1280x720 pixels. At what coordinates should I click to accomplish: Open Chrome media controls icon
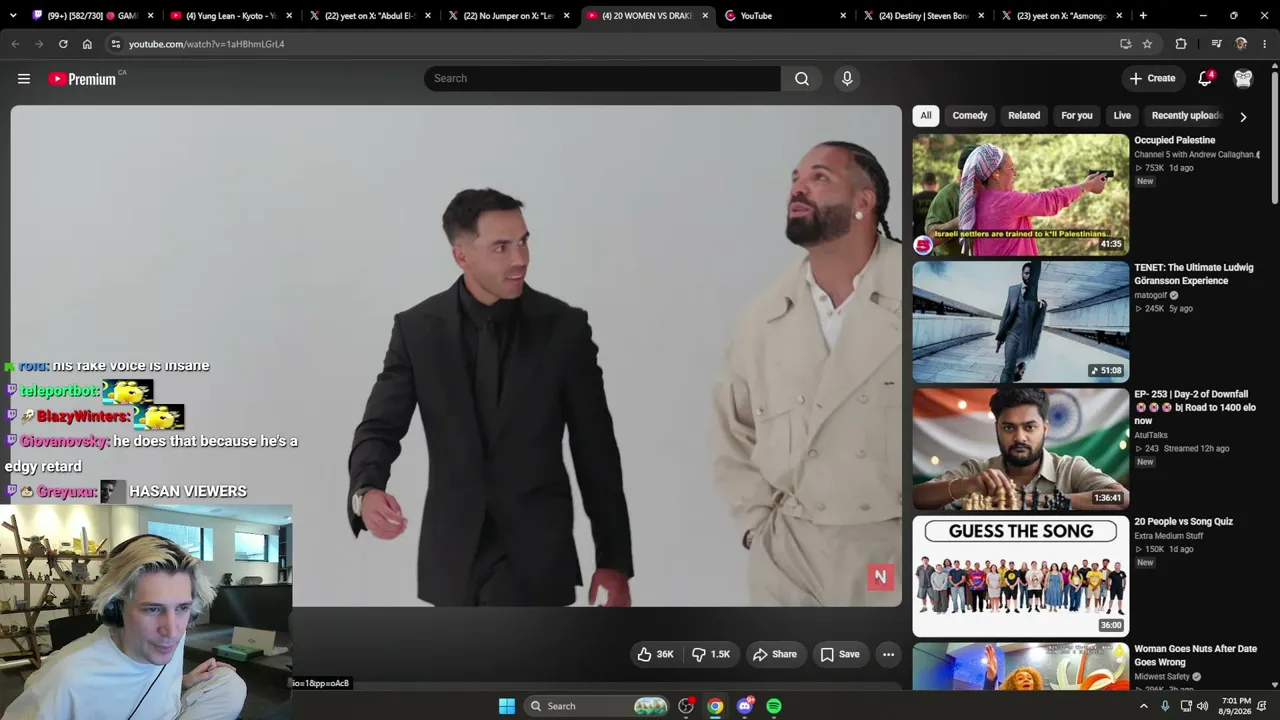click(x=1216, y=44)
